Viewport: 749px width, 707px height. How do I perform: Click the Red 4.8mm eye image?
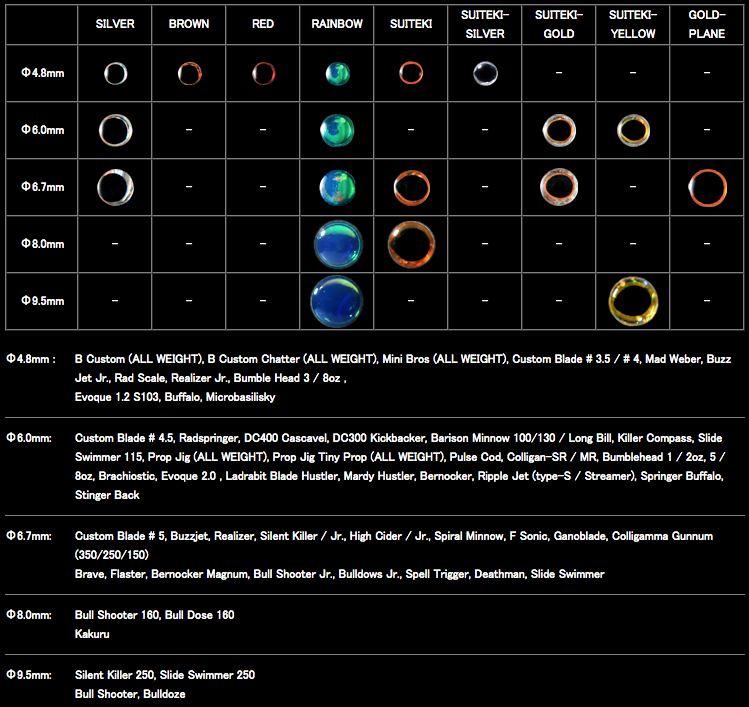264,74
